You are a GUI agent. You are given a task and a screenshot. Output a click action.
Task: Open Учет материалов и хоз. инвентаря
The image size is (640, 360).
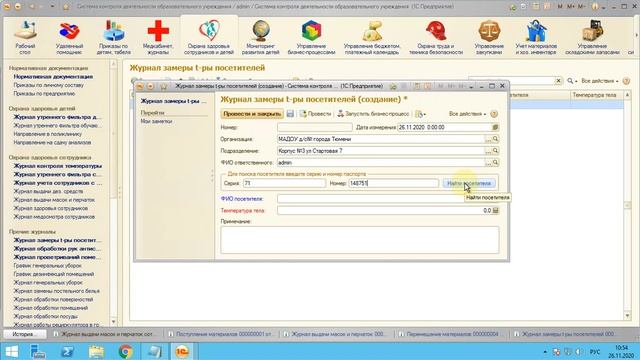click(536, 38)
